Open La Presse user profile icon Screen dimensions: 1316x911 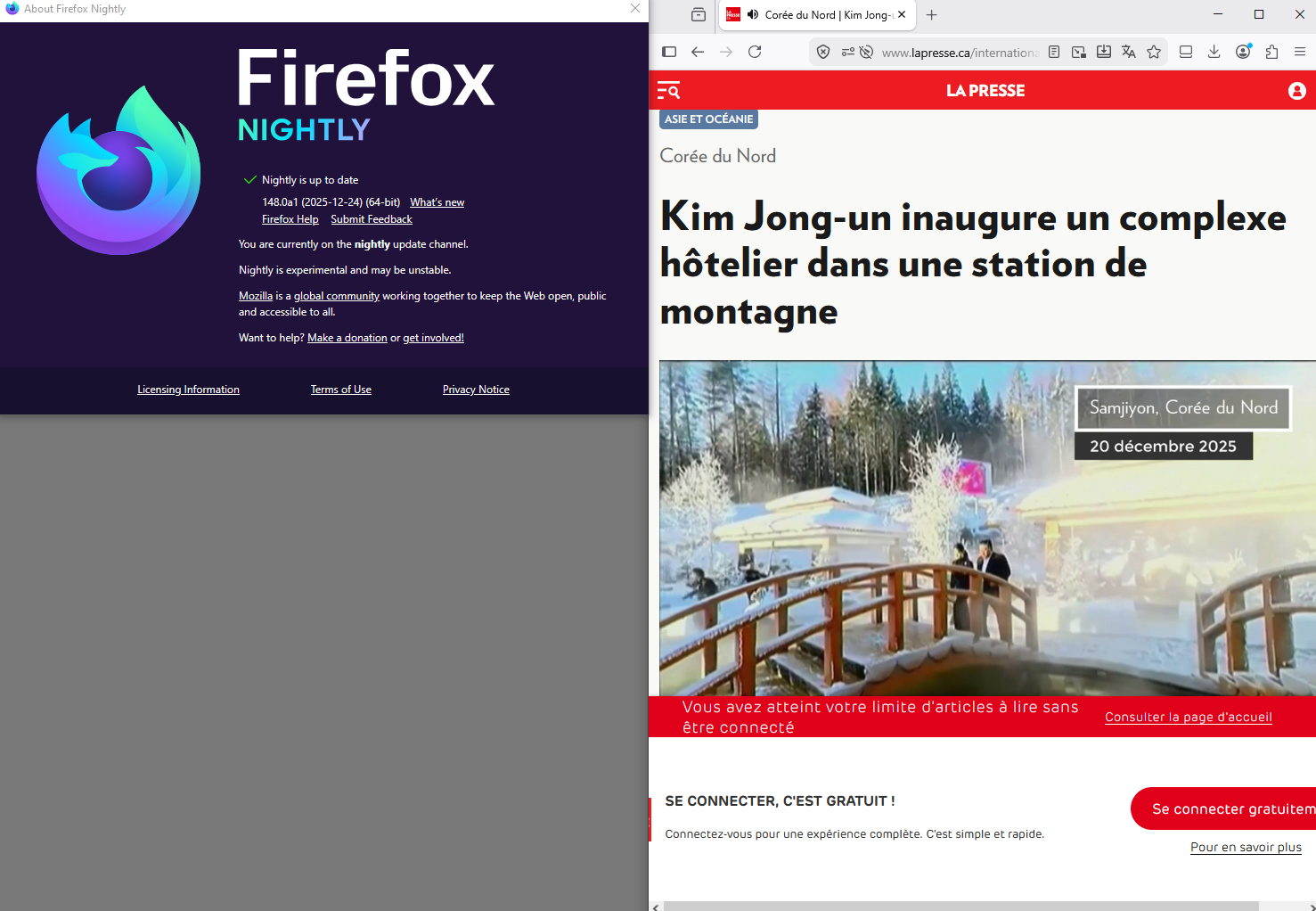point(1297,90)
